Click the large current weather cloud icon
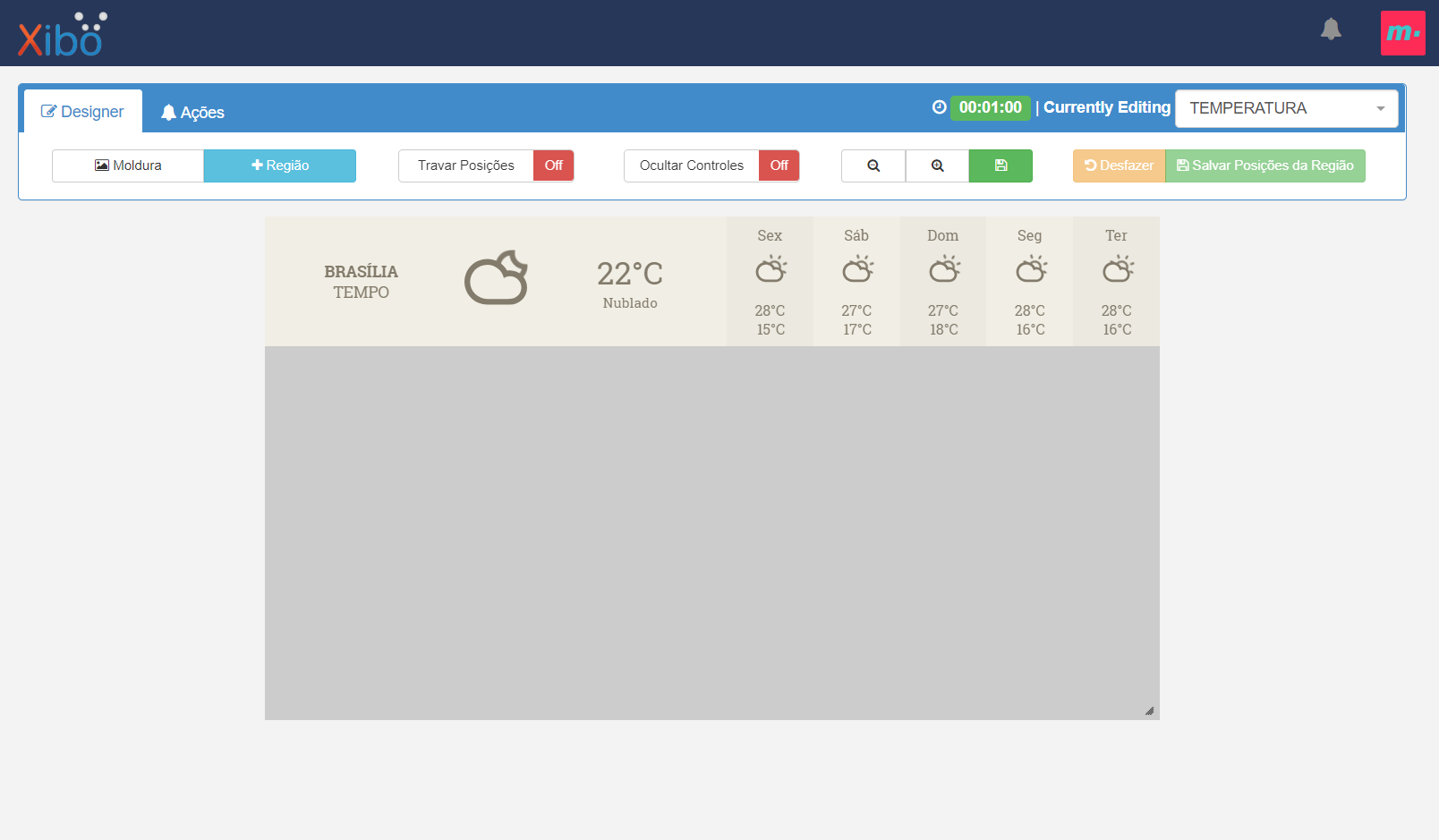 point(496,278)
